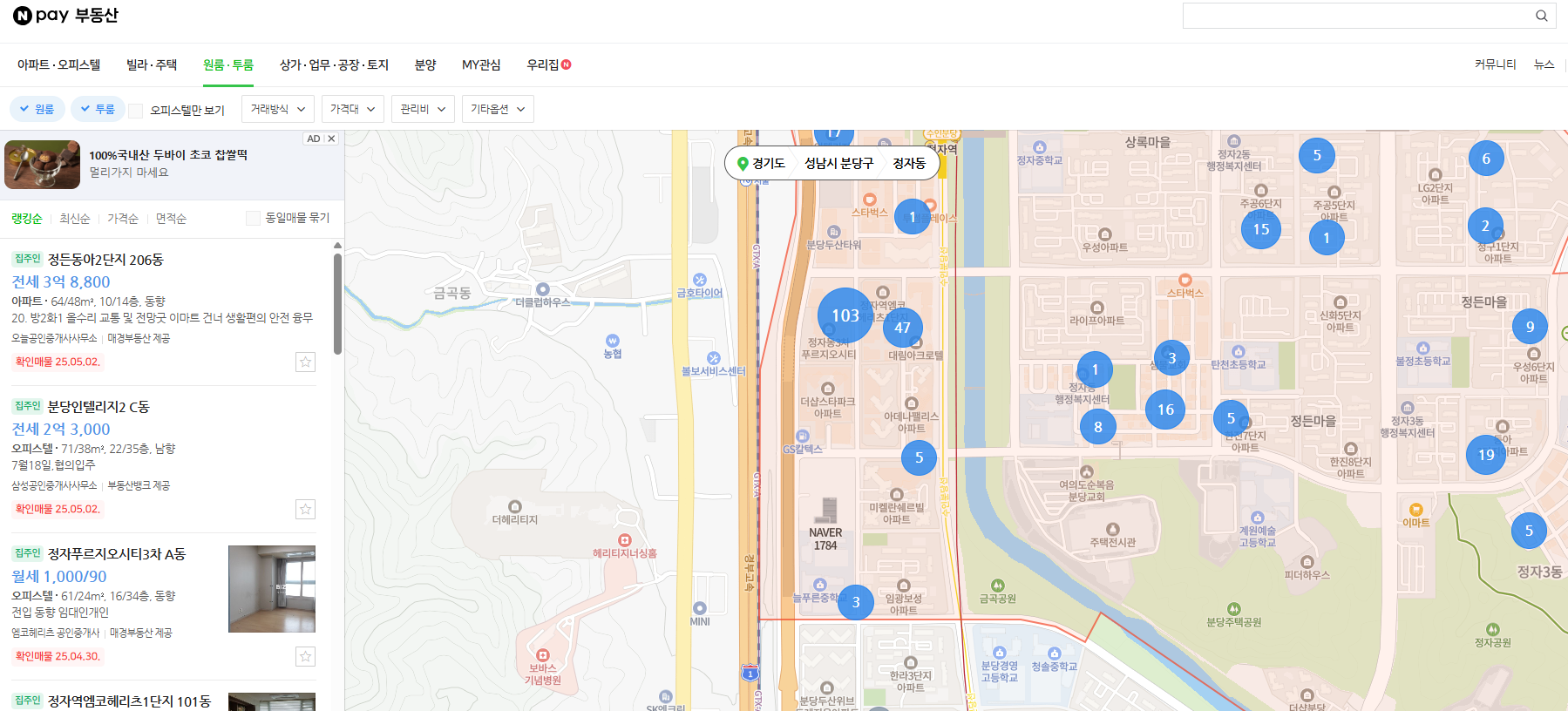
Task: Select the 원룸·투룸 tab
Action: [x=228, y=64]
